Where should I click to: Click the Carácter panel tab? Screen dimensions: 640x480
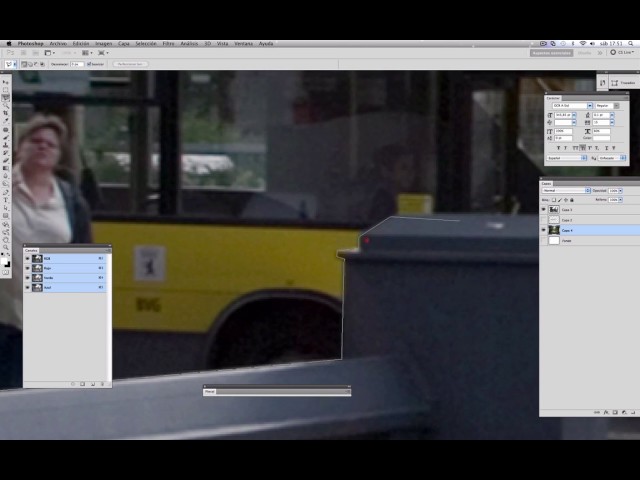553,98
